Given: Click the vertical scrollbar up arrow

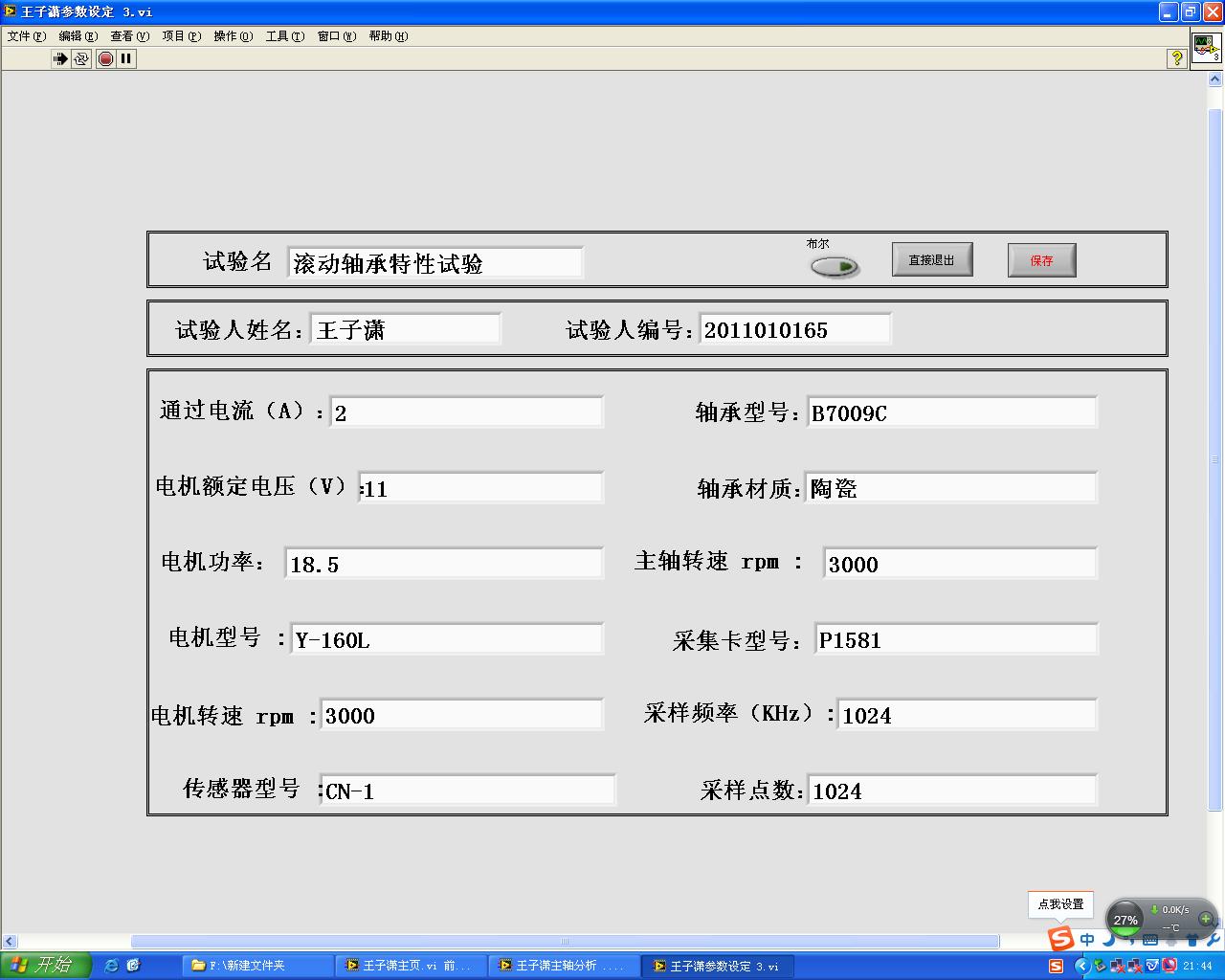Looking at the screenshot, I should pyautogui.click(x=1216, y=80).
